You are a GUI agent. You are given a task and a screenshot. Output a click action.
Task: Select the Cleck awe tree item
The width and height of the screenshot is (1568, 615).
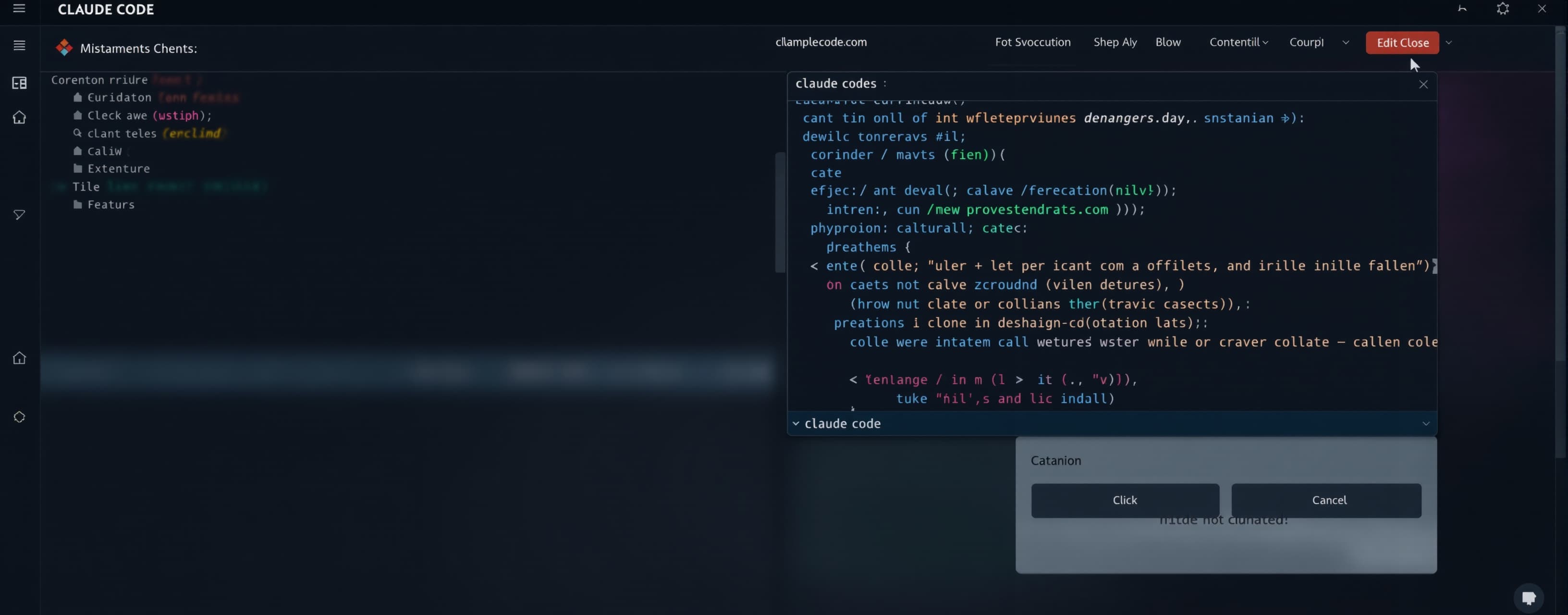click(x=149, y=115)
